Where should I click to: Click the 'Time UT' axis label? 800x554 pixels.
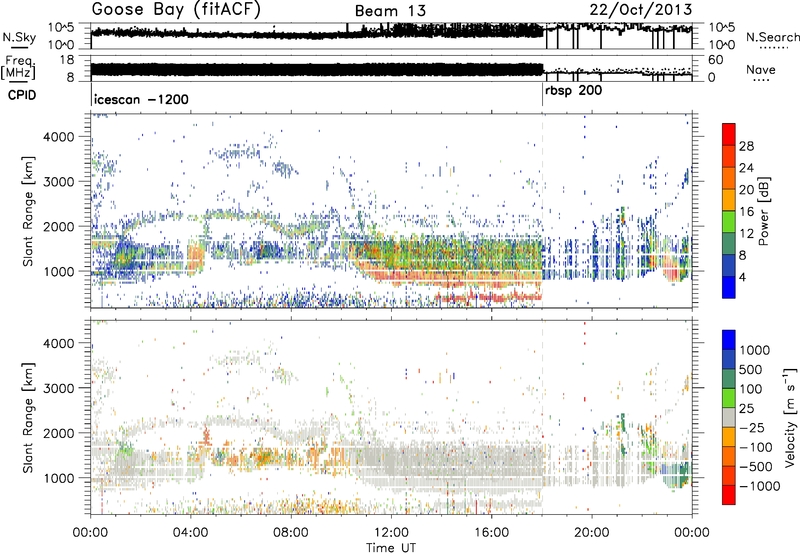[391, 548]
